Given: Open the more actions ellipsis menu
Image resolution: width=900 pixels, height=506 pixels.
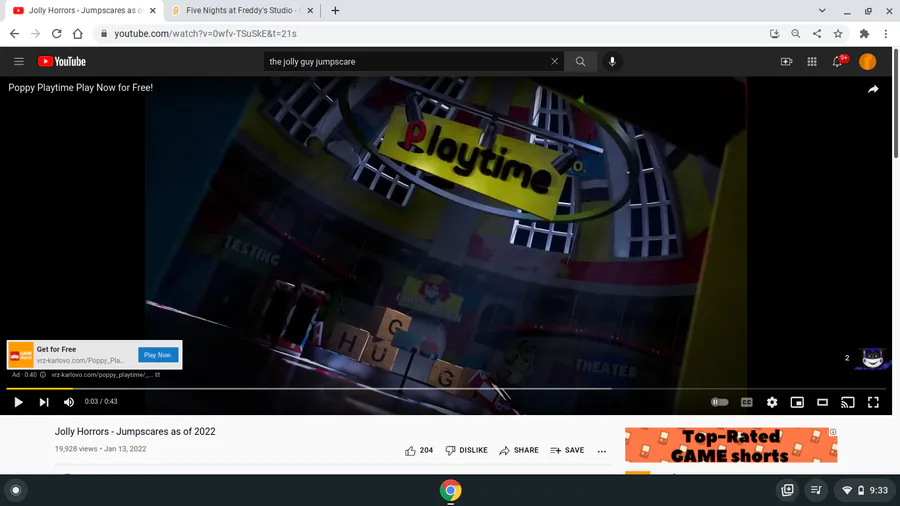Looking at the screenshot, I should click(x=602, y=451).
